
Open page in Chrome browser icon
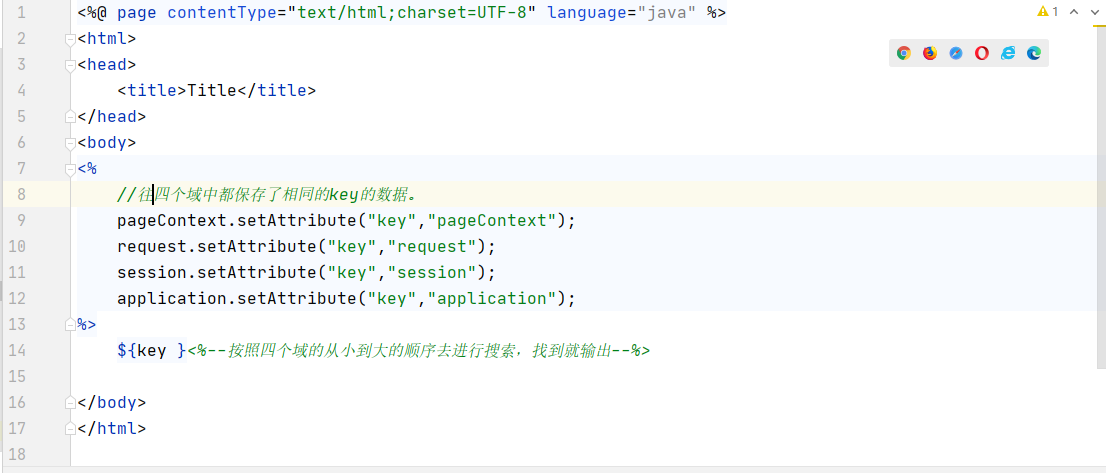904,53
